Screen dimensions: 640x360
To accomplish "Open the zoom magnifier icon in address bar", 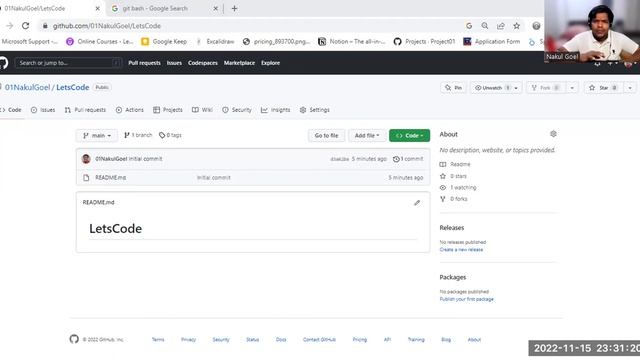I will point(484,26).
